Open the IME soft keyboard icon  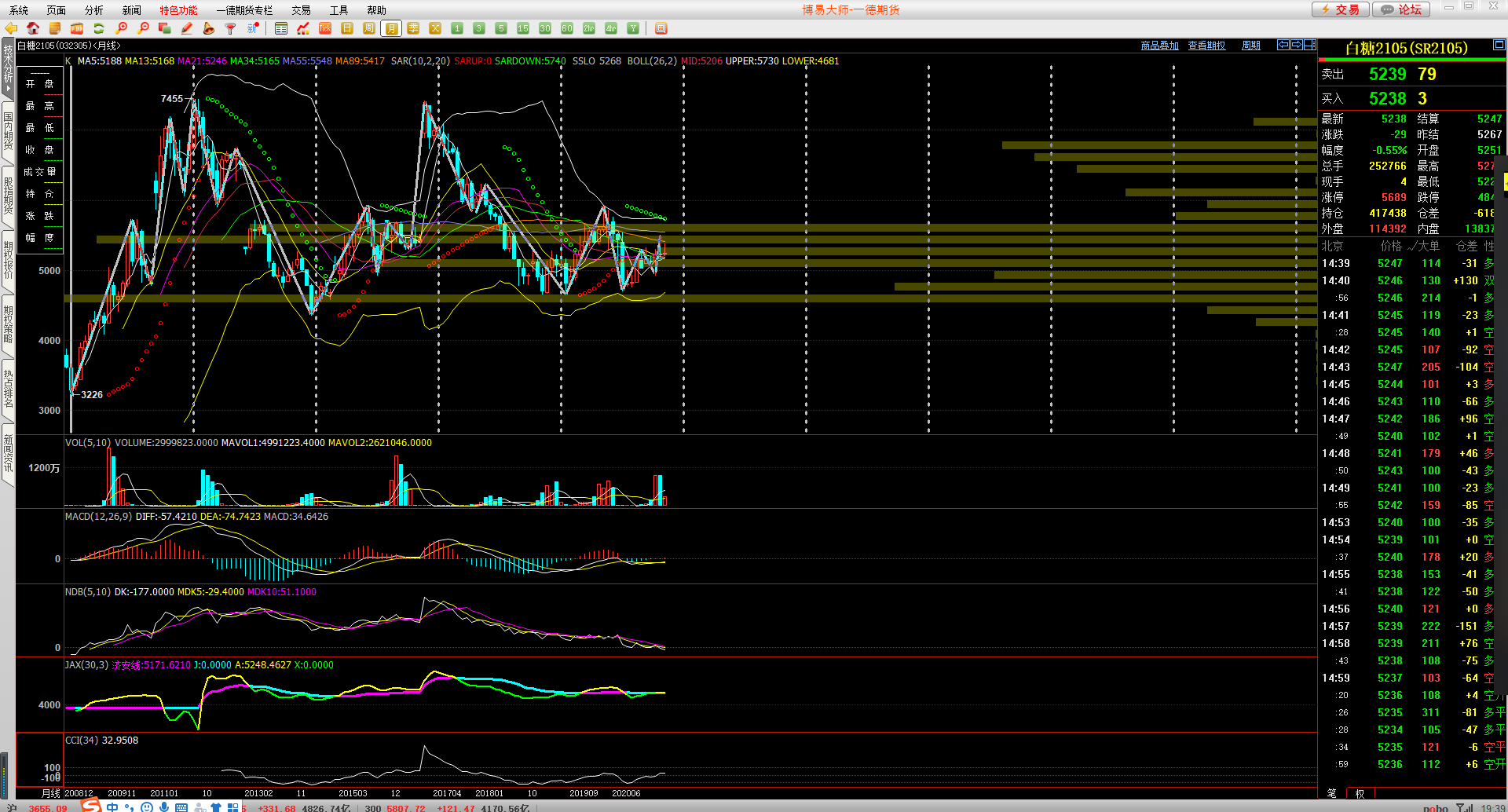tap(181, 807)
